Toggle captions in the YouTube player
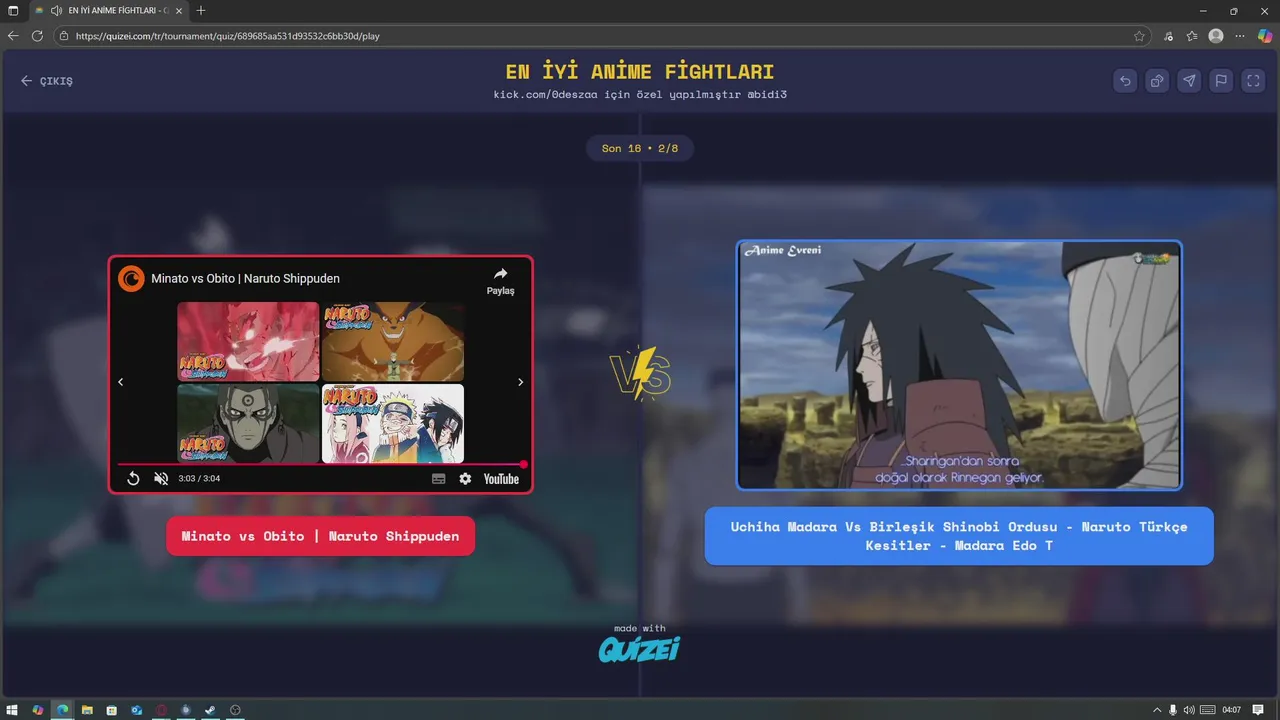This screenshot has height=720, width=1280. click(438, 479)
